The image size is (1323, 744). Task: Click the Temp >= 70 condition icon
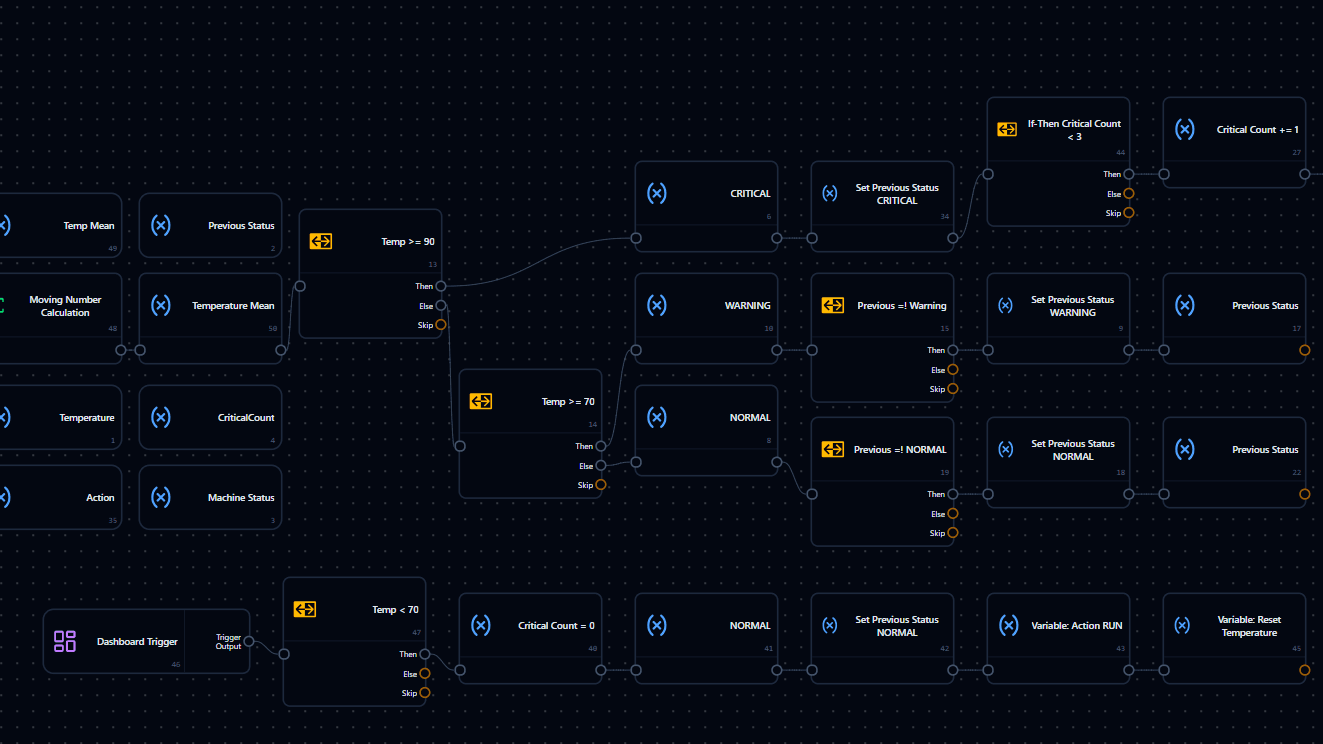tap(481, 401)
